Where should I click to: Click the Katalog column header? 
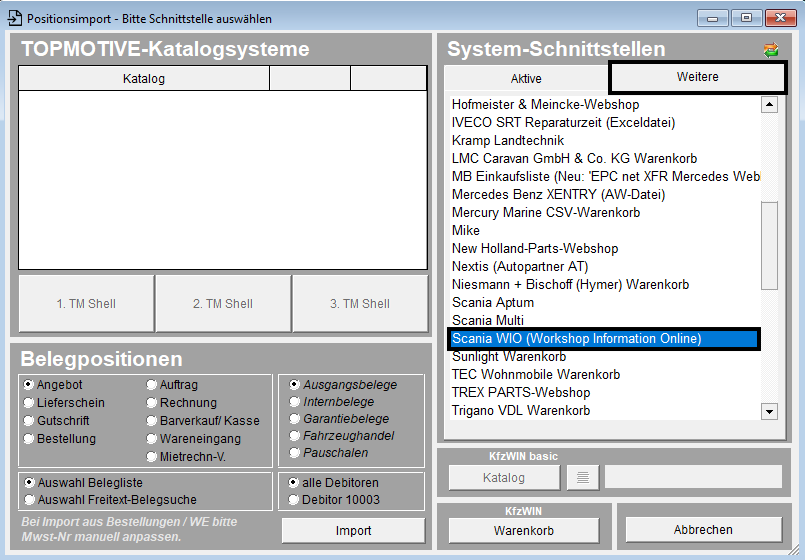click(x=144, y=79)
